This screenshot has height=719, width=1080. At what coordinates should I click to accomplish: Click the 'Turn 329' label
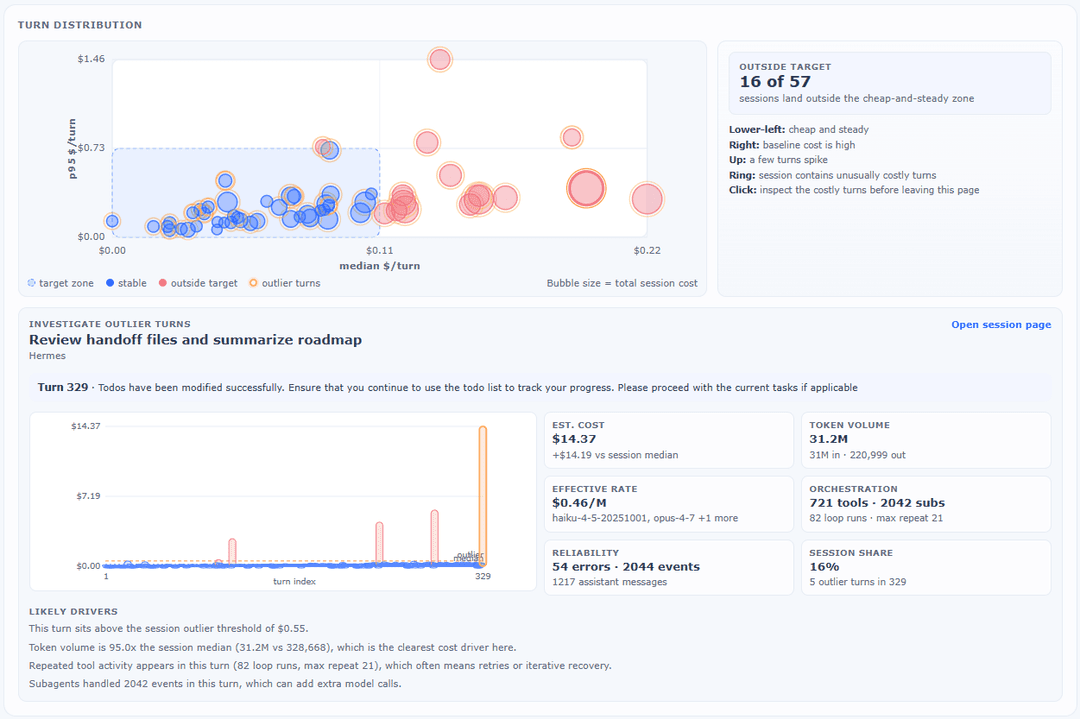63,387
